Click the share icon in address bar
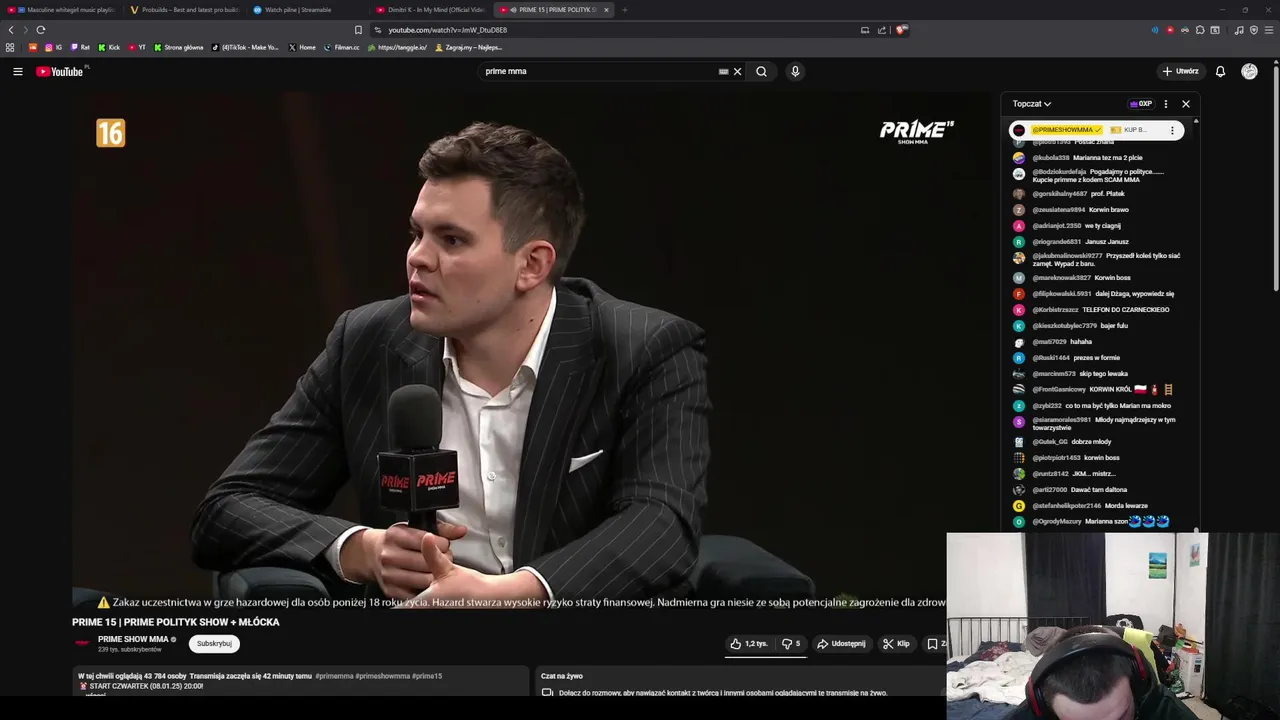1280x720 pixels. 882,30
